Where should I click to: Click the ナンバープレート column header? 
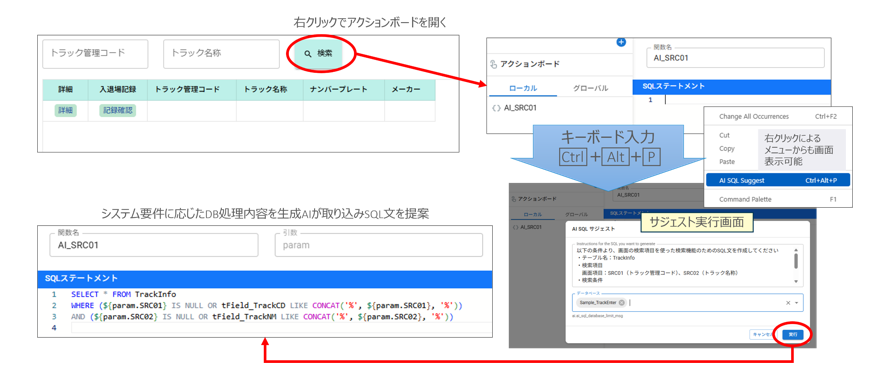click(x=344, y=90)
